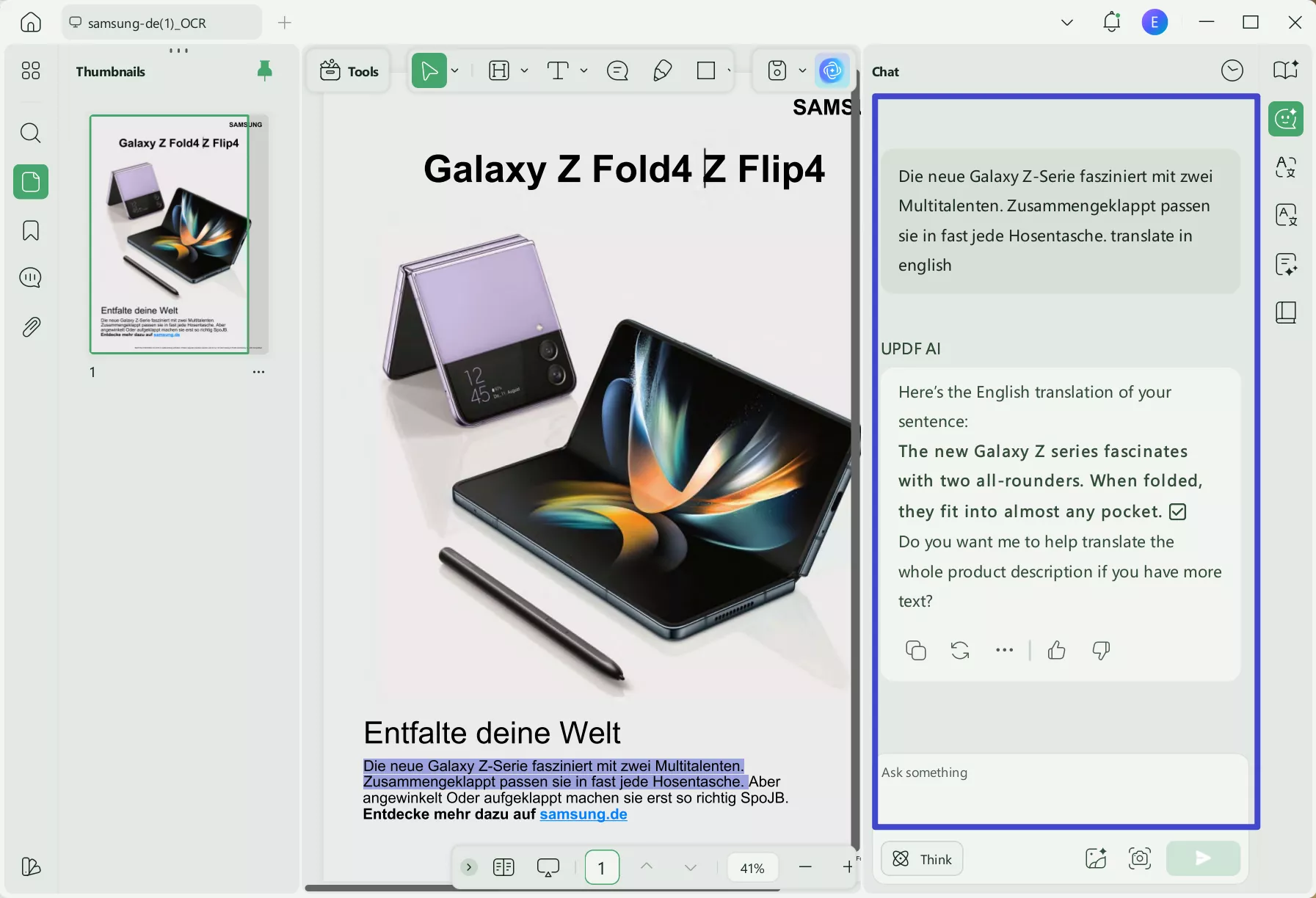This screenshot has width=1316, height=898.
Task: Go to the Home icon
Action: [31, 22]
